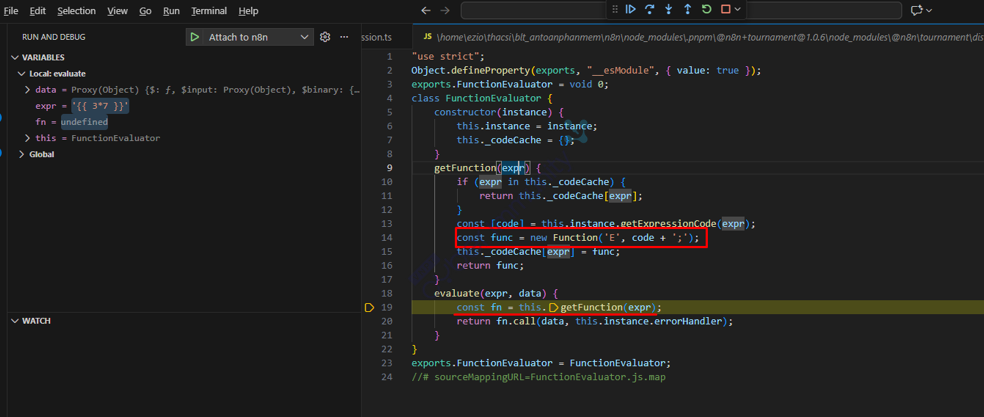The height and width of the screenshot is (417, 984).
Task: Click 'return func;' on line 16
Action: 490,265
